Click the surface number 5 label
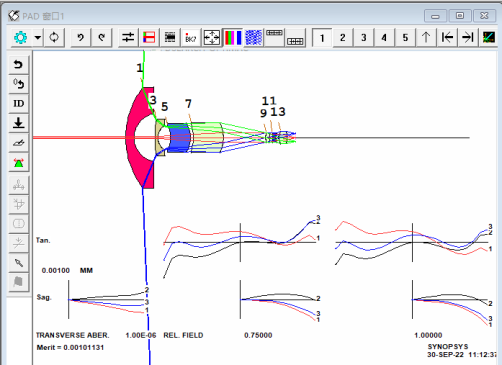Screen dimensions: 502x365 (x=164, y=107)
